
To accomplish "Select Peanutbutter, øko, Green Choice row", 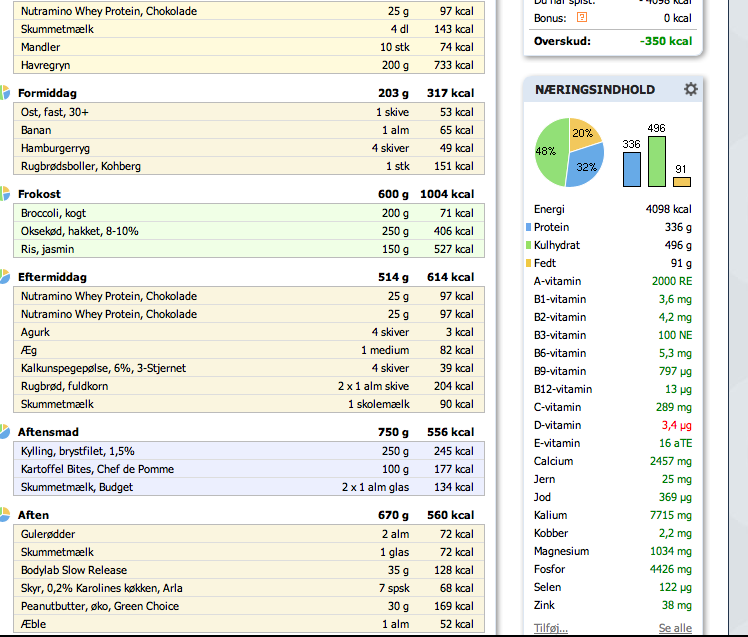I will coord(249,606).
